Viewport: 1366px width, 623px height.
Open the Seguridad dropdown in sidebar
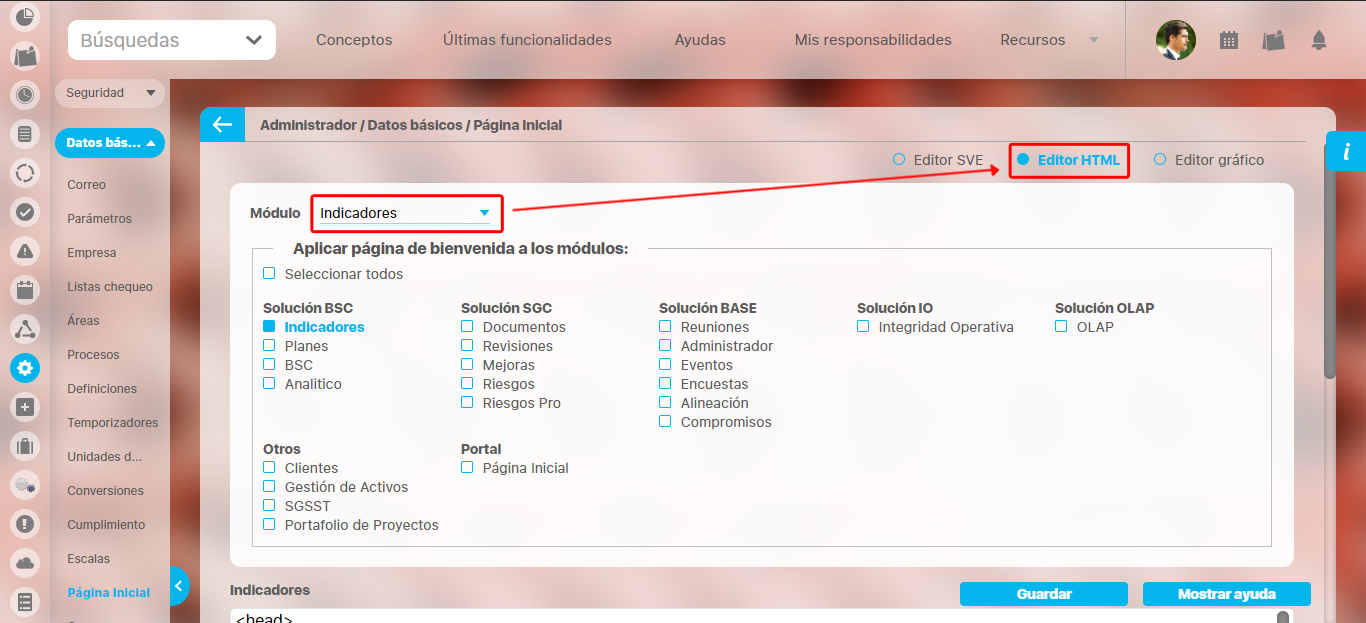click(109, 93)
